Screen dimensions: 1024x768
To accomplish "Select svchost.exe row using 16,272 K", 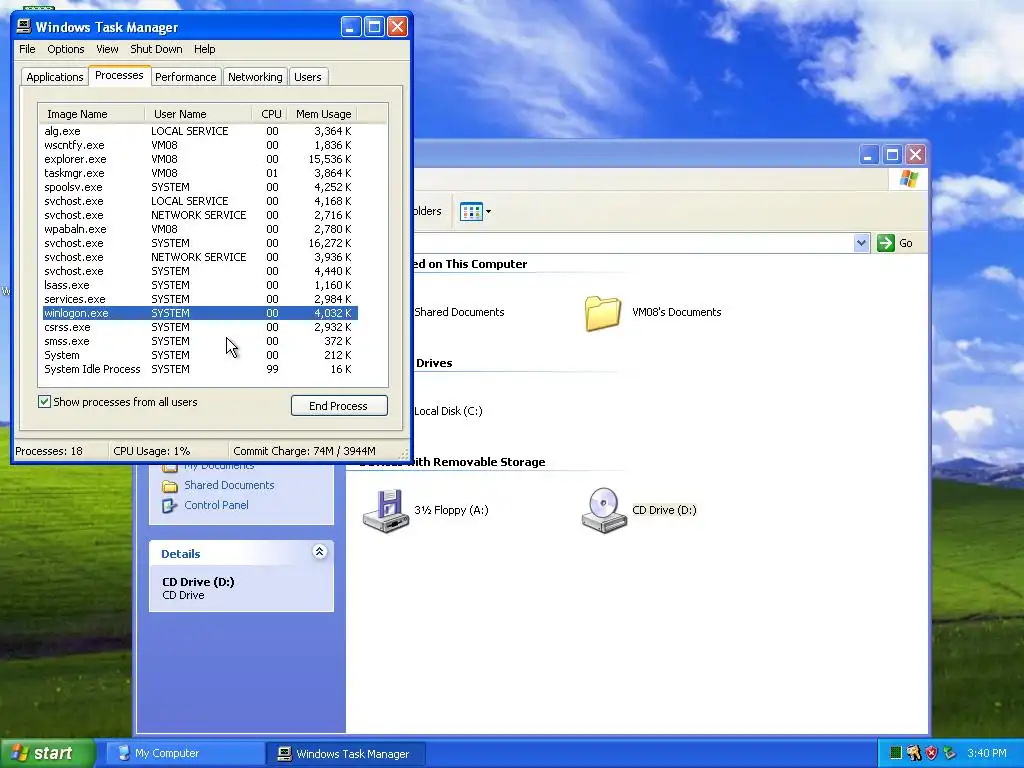I will pos(200,243).
